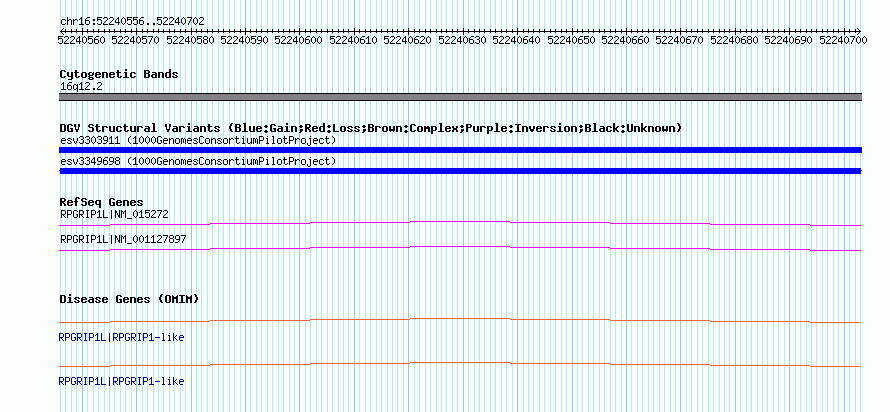
Task: Click ruler tick label 52240680
Action: coord(734,40)
